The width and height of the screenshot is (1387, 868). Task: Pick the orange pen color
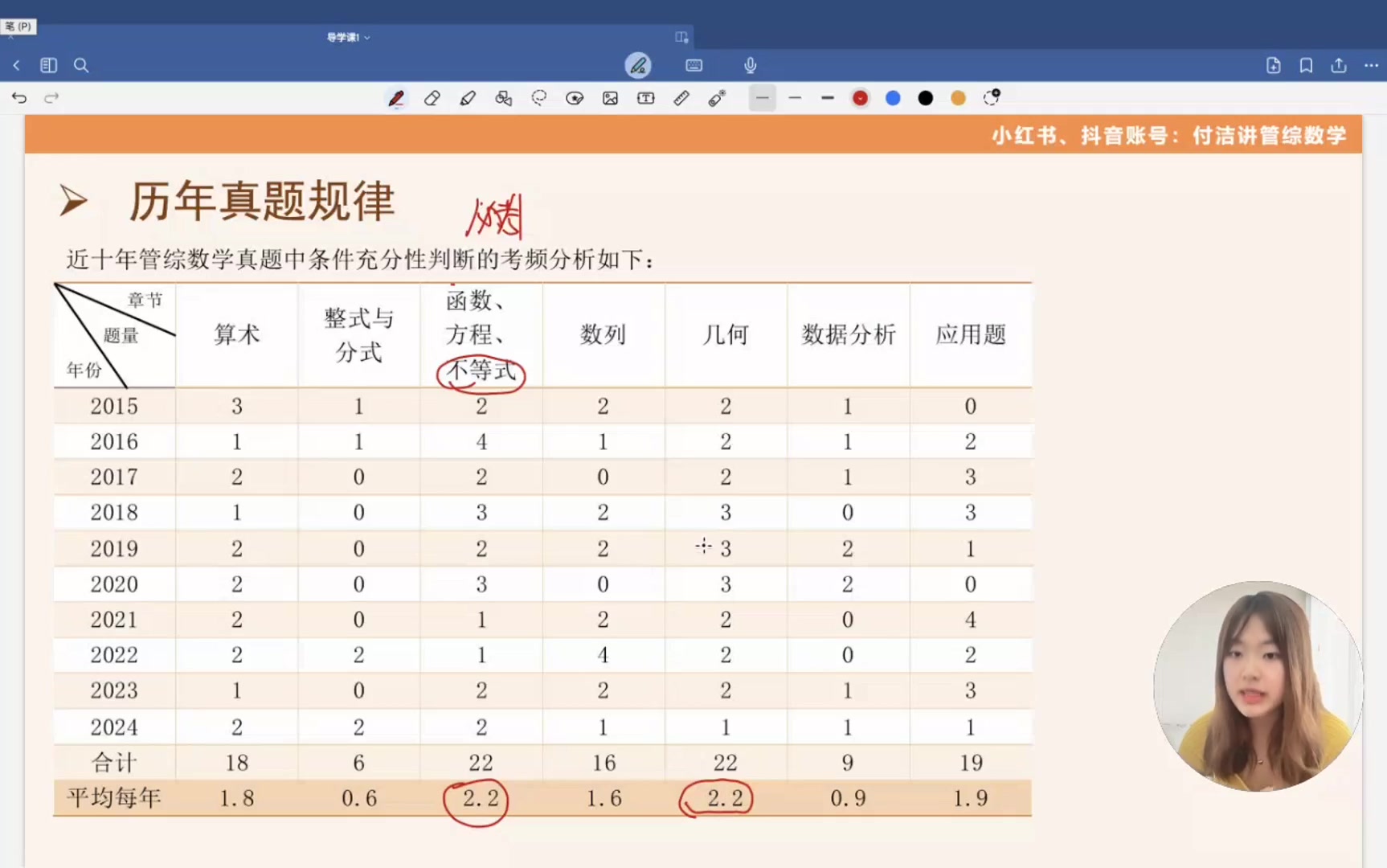click(x=958, y=98)
